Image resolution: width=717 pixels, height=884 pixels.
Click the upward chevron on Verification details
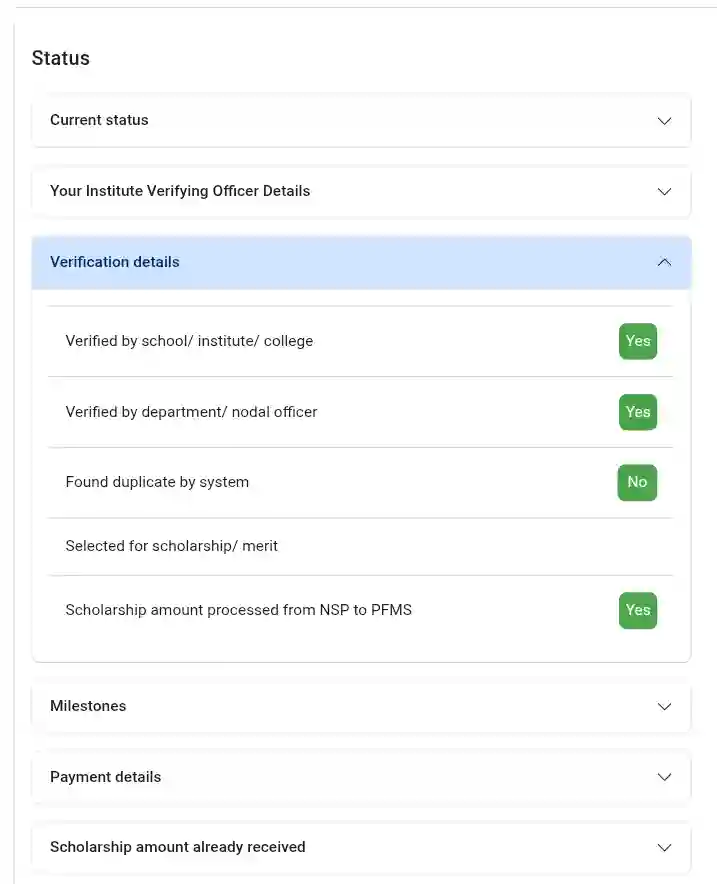(664, 262)
